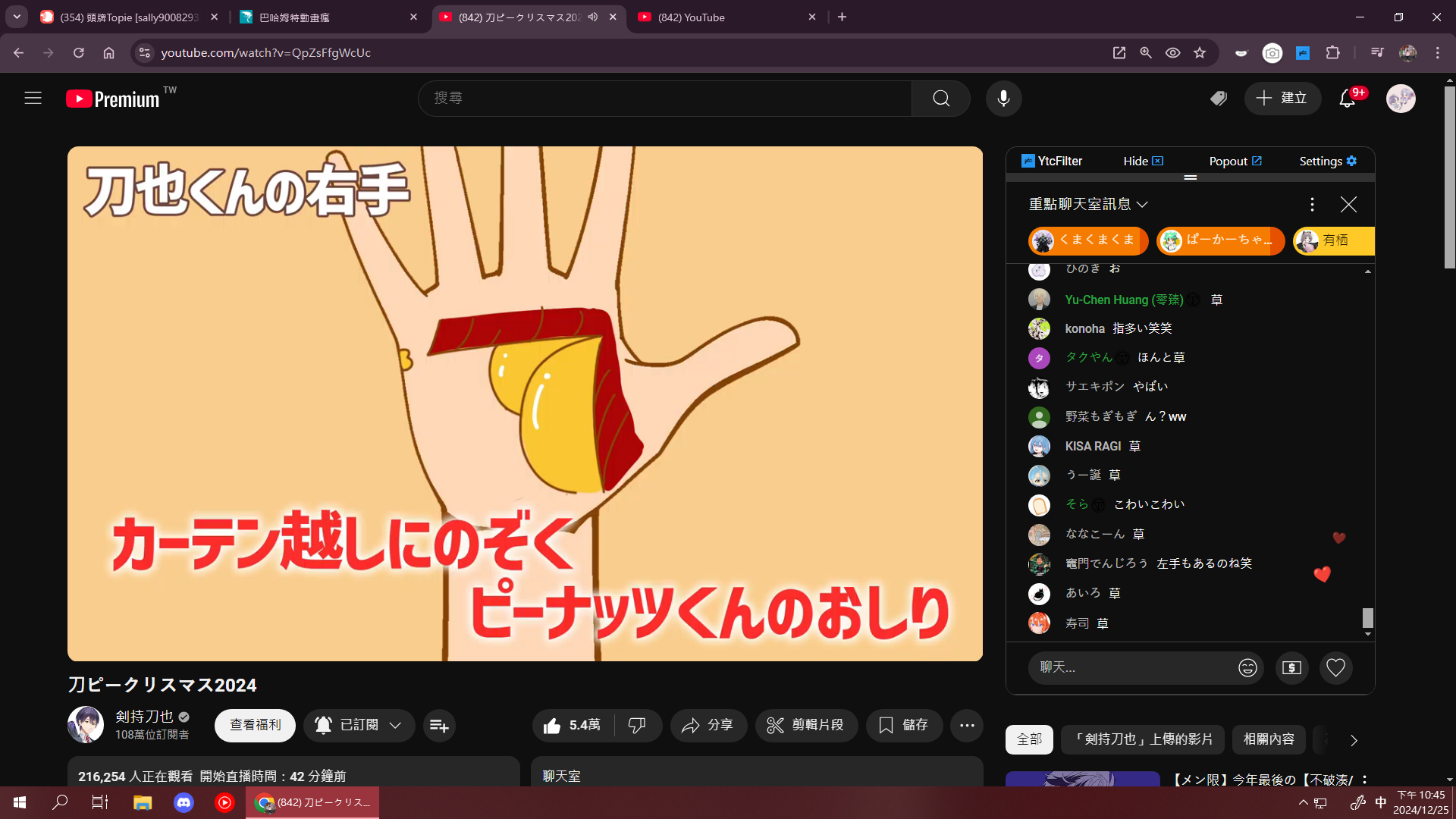1456x819 pixels.
Task: Grab the YtcFilter panel resize handle
Action: coord(1191,177)
